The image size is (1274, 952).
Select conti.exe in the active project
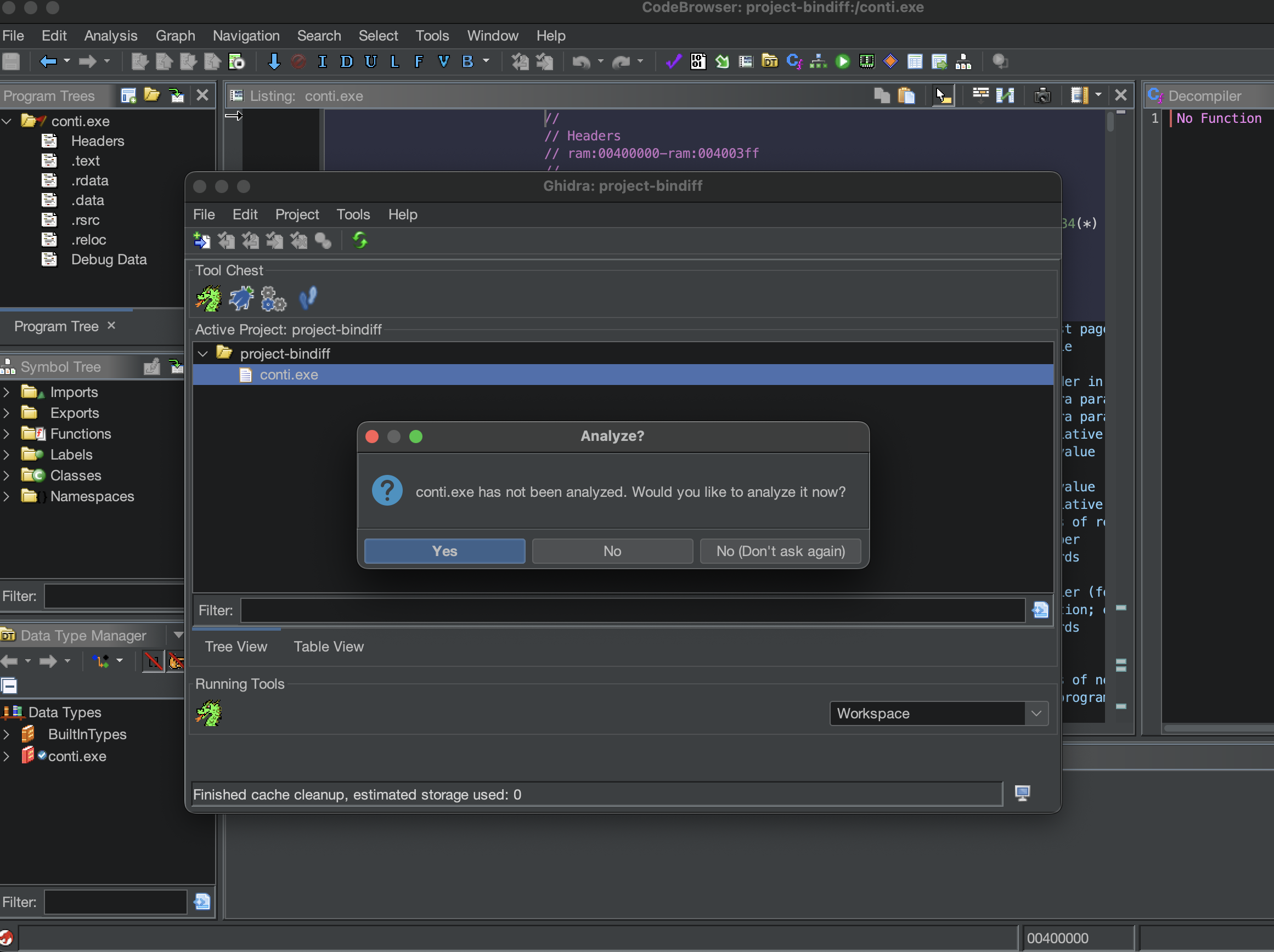(623, 375)
